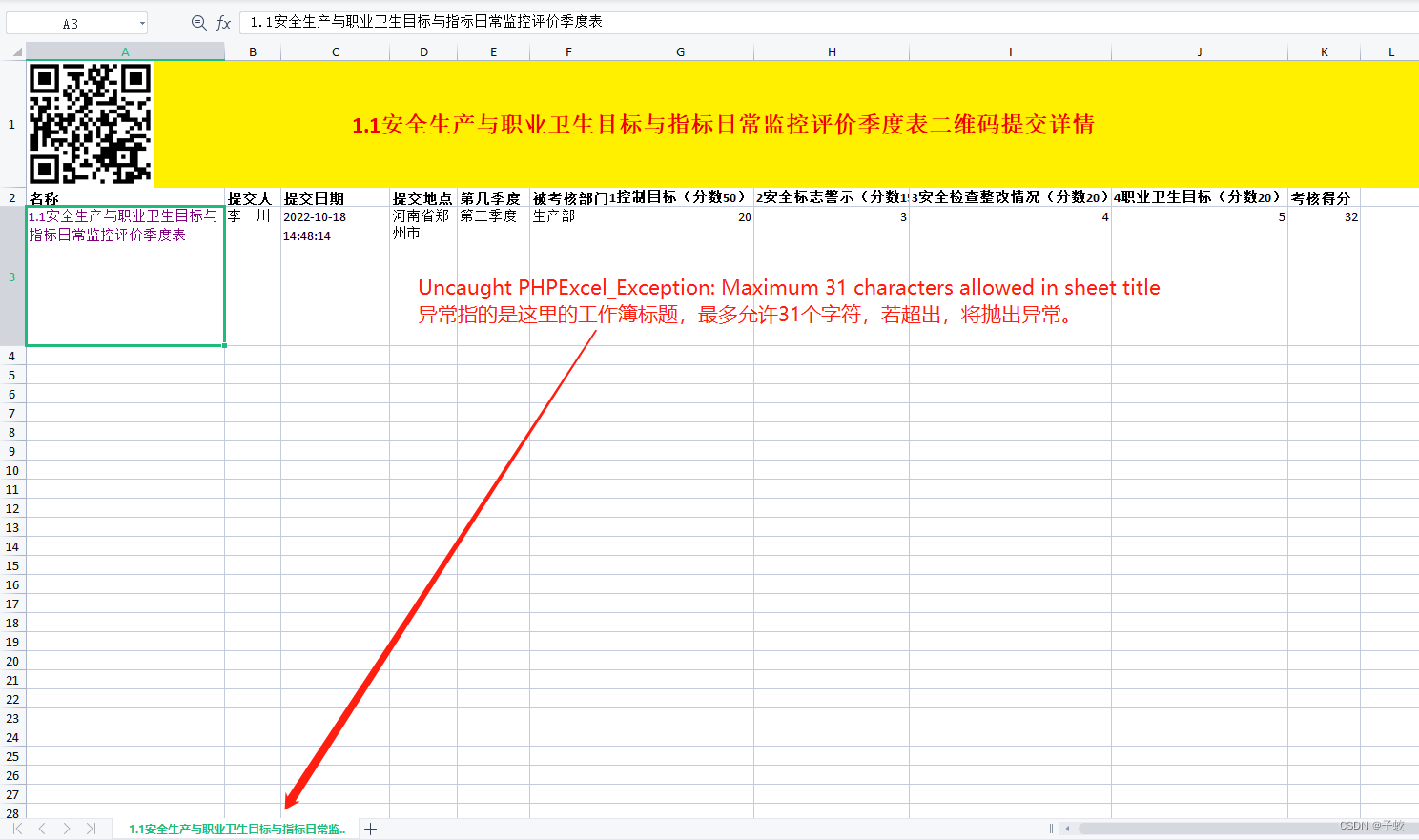Click the jump-to-first-sheet navigation icon
Viewport: 1419px width, 840px height.
click(16, 829)
